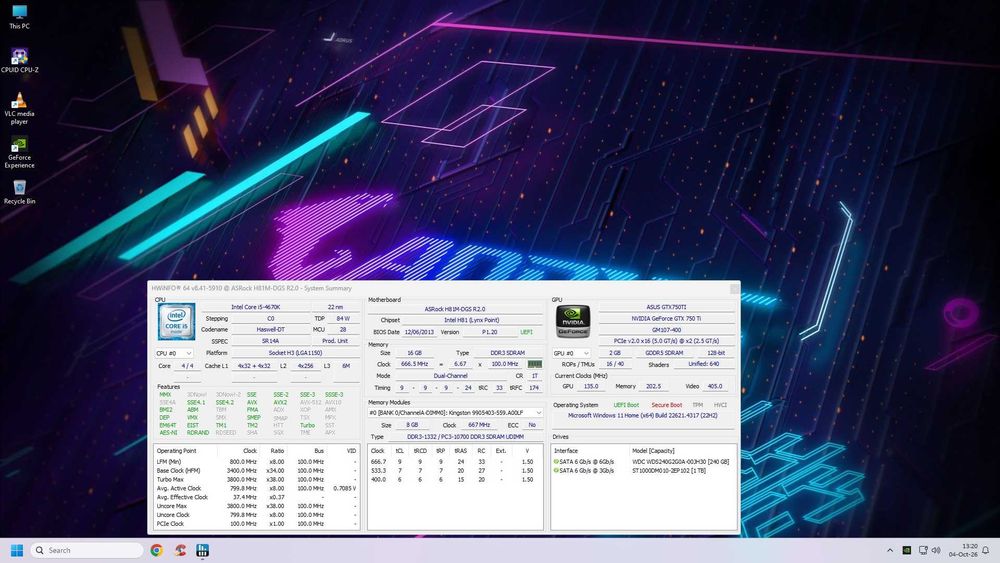Click the Intel H81 (Lynx Point) chipset
The width and height of the screenshot is (1000, 563).
pyautogui.click(x=472, y=320)
